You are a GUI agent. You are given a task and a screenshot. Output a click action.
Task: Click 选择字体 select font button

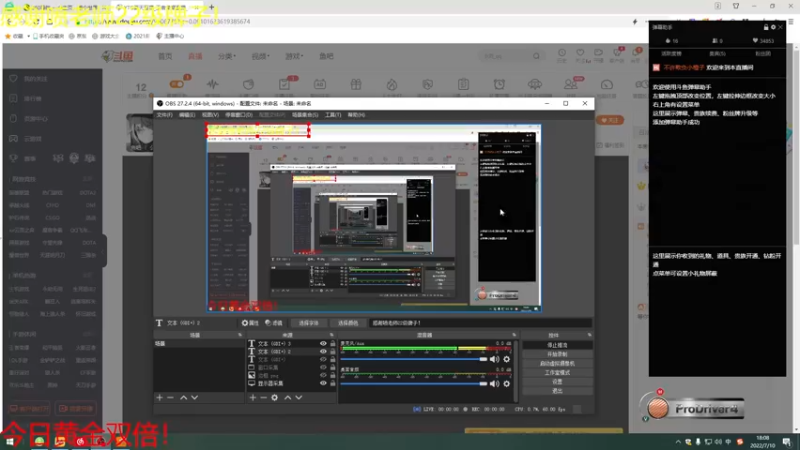tap(308, 323)
